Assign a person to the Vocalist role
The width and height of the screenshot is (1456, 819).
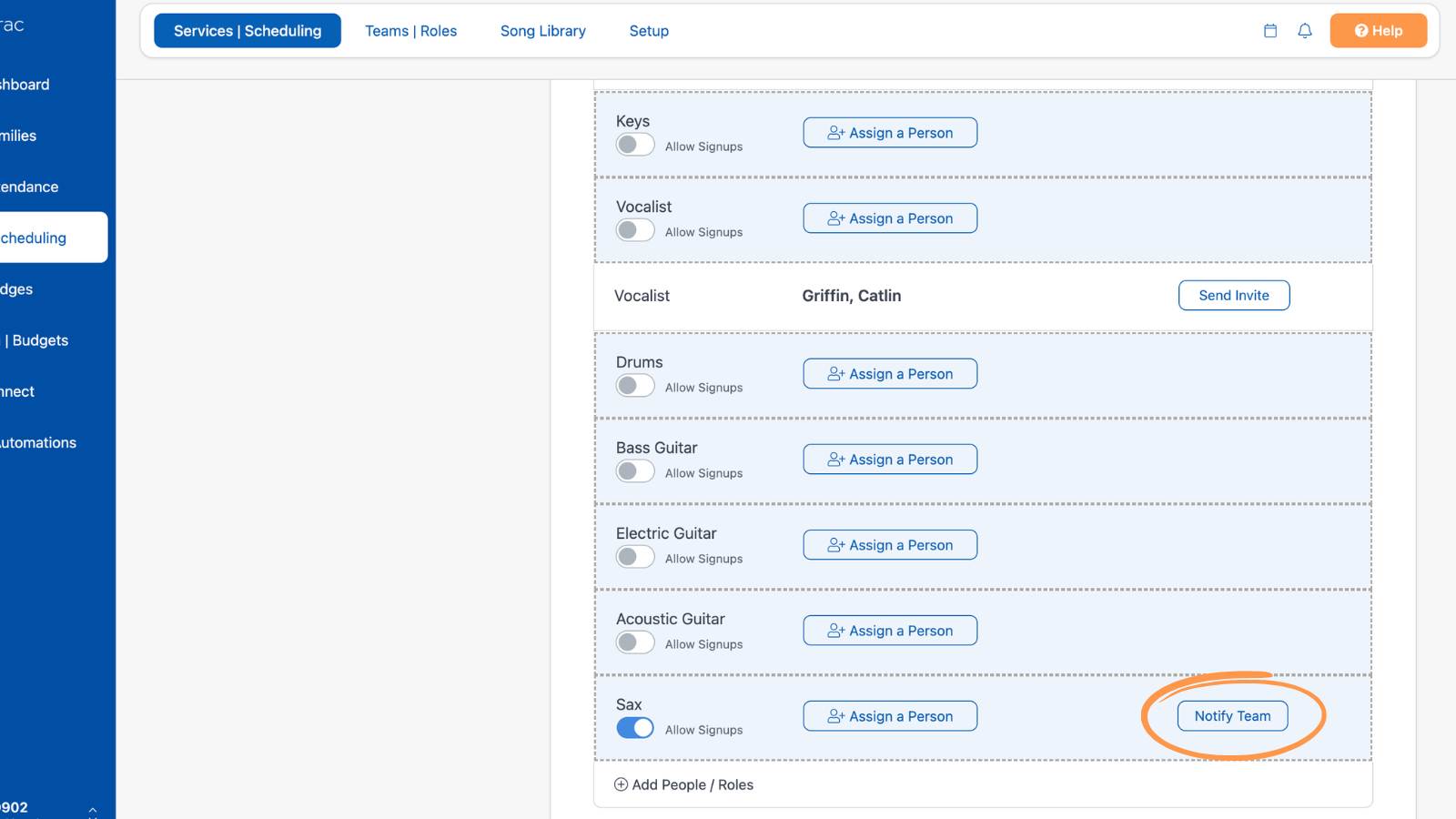point(890,218)
